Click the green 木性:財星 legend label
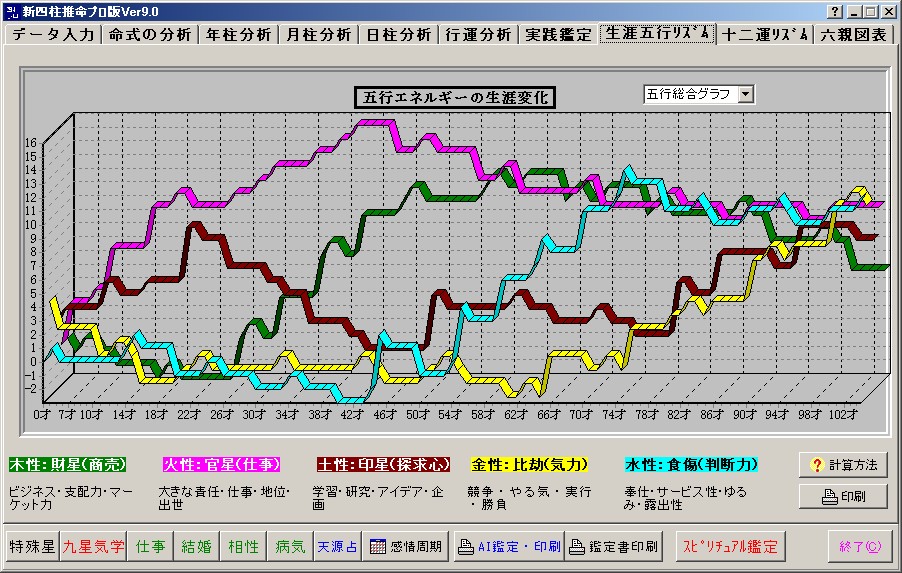 tap(67, 464)
